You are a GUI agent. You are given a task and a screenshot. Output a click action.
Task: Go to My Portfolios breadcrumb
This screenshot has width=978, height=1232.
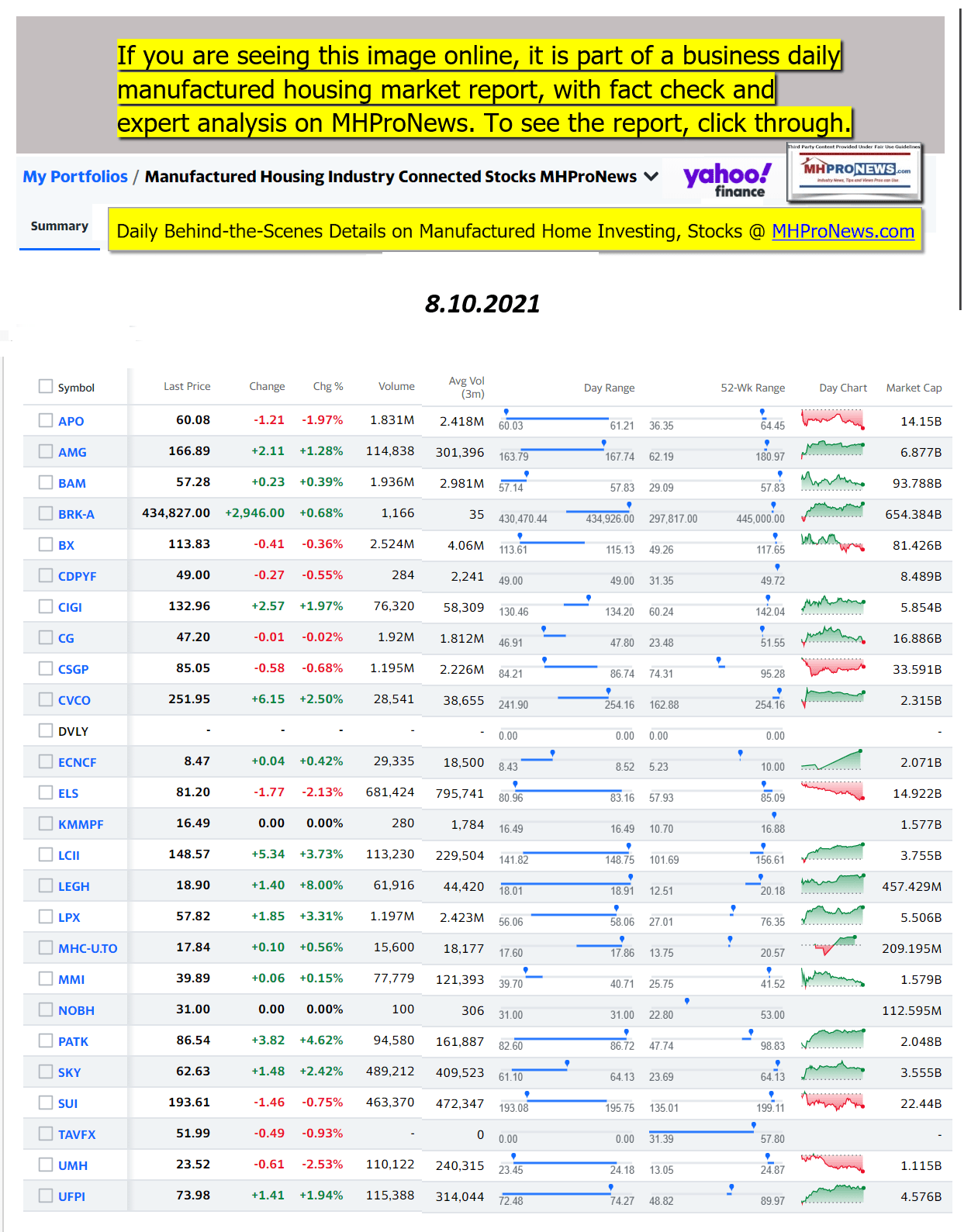coord(75,177)
